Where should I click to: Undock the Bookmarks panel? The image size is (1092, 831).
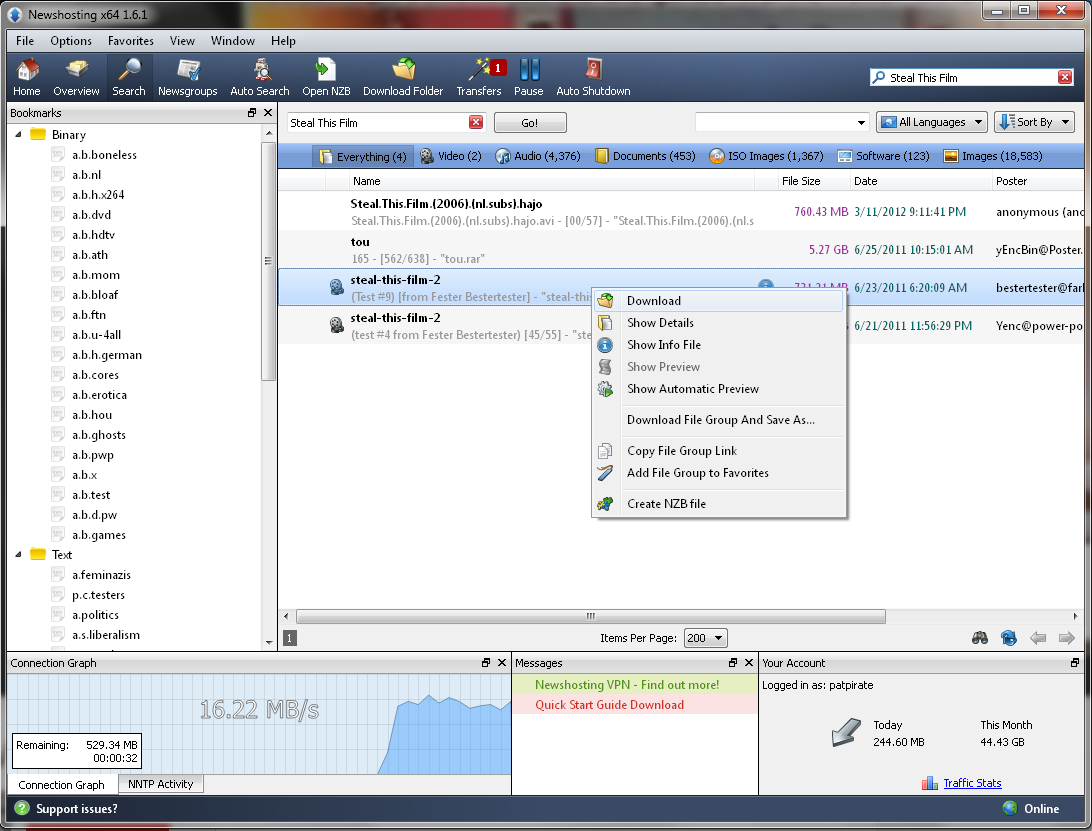252,112
